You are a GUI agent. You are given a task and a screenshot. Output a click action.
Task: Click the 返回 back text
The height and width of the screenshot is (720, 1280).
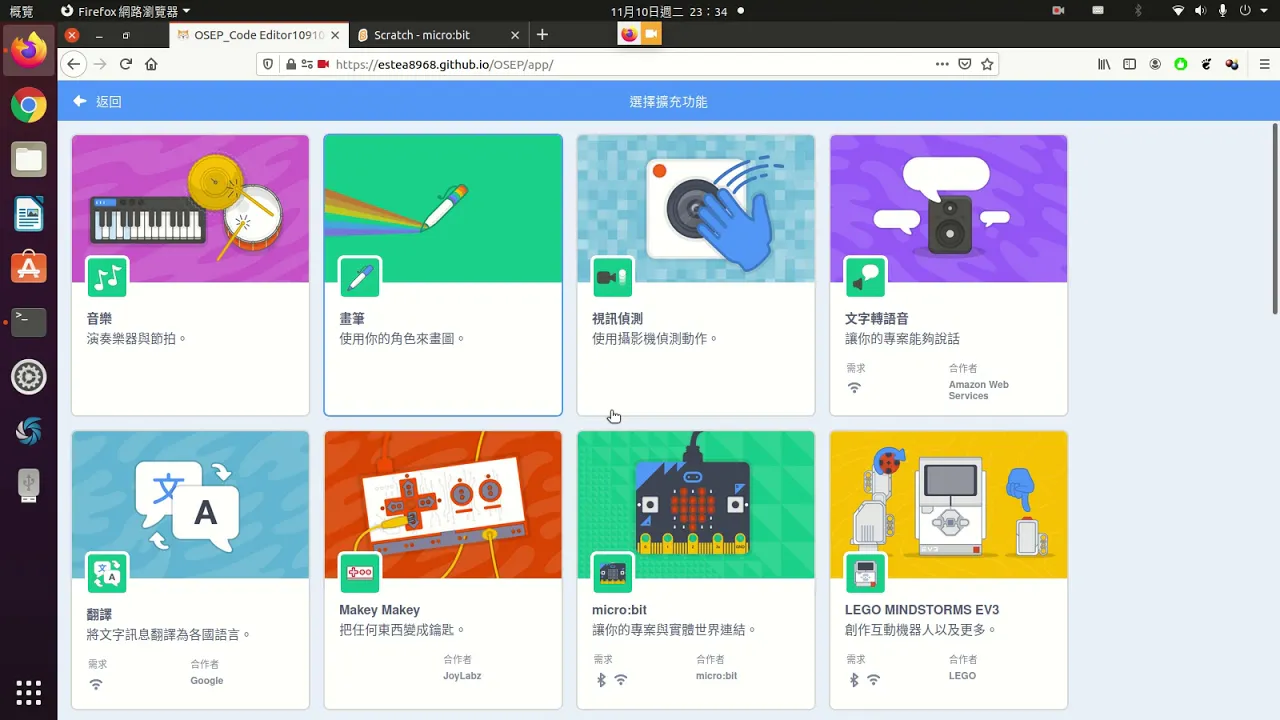pyautogui.click(x=108, y=102)
